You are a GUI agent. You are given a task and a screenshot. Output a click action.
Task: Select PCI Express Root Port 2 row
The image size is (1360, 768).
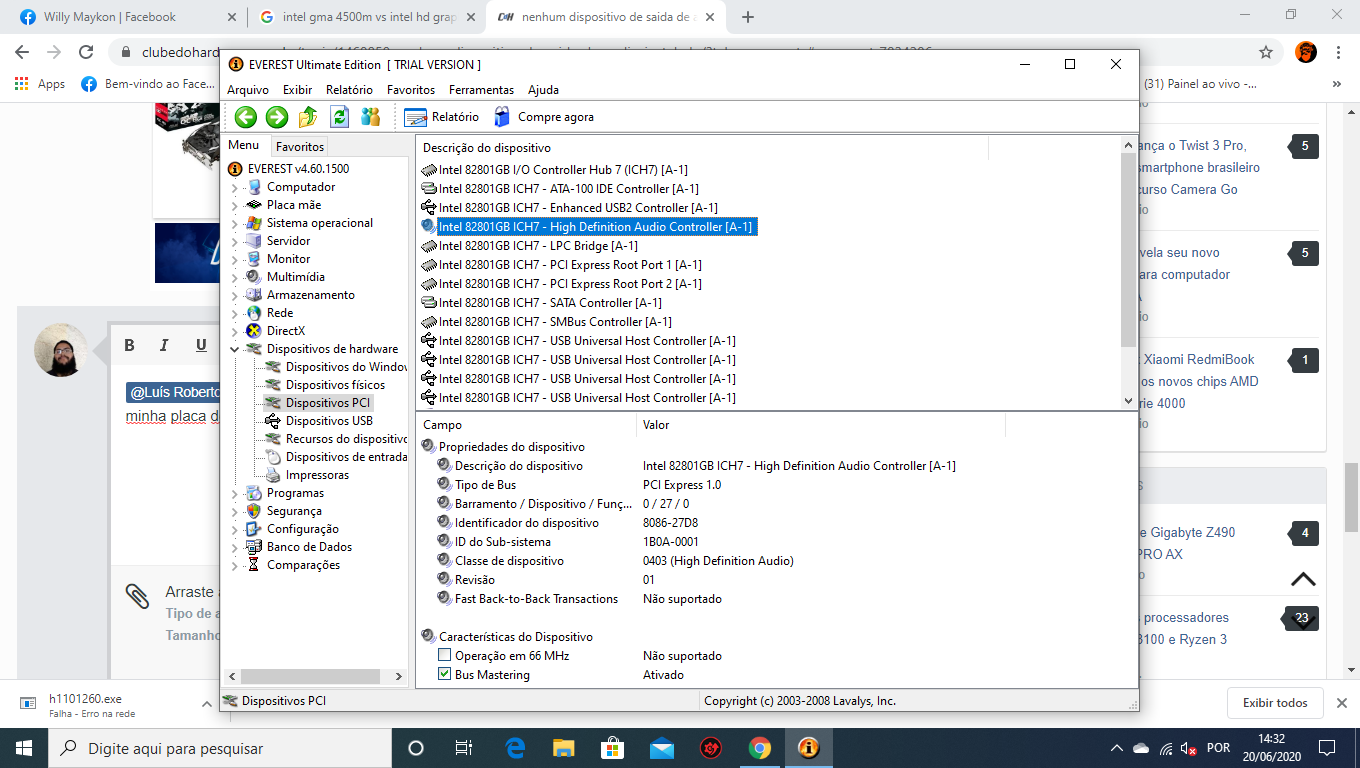tap(570, 284)
